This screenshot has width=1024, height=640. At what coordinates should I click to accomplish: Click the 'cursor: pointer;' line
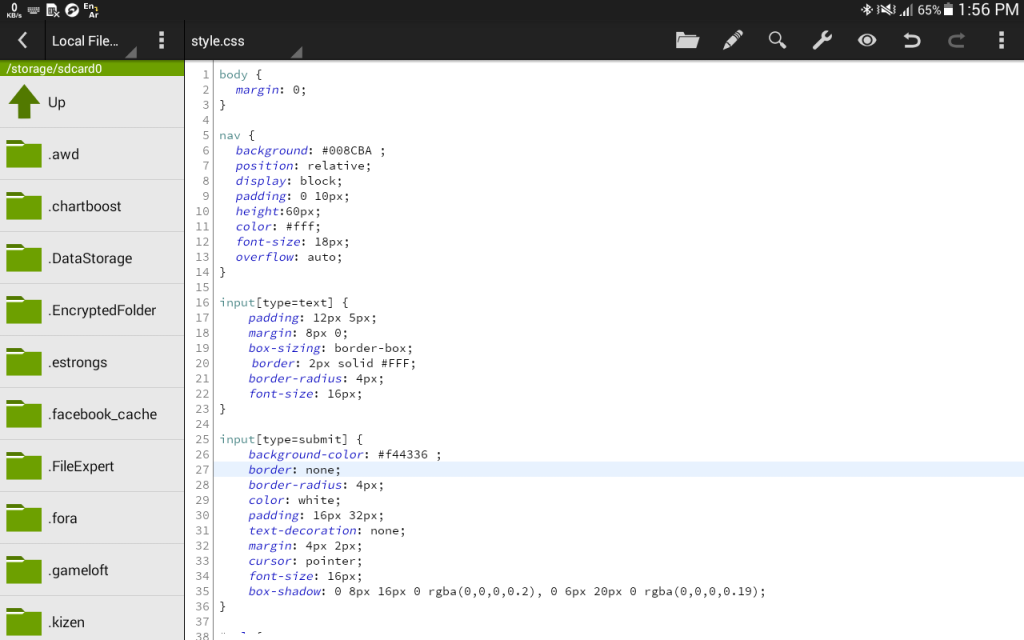[305, 561]
